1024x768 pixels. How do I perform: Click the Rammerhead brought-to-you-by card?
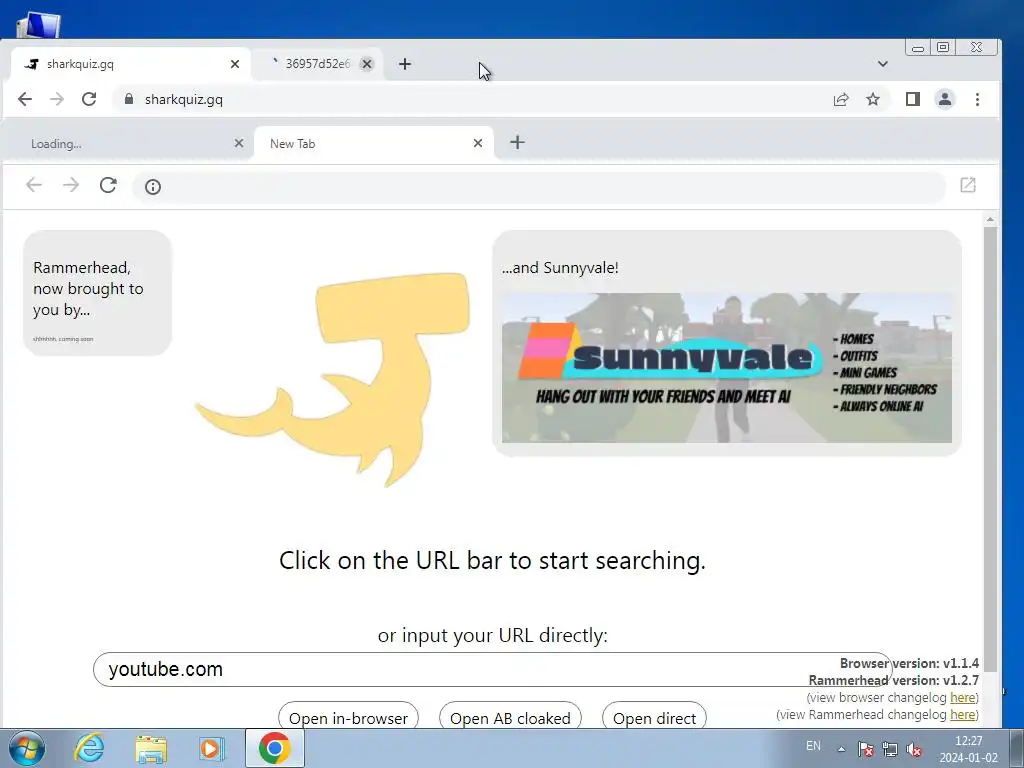pyautogui.click(x=97, y=293)
